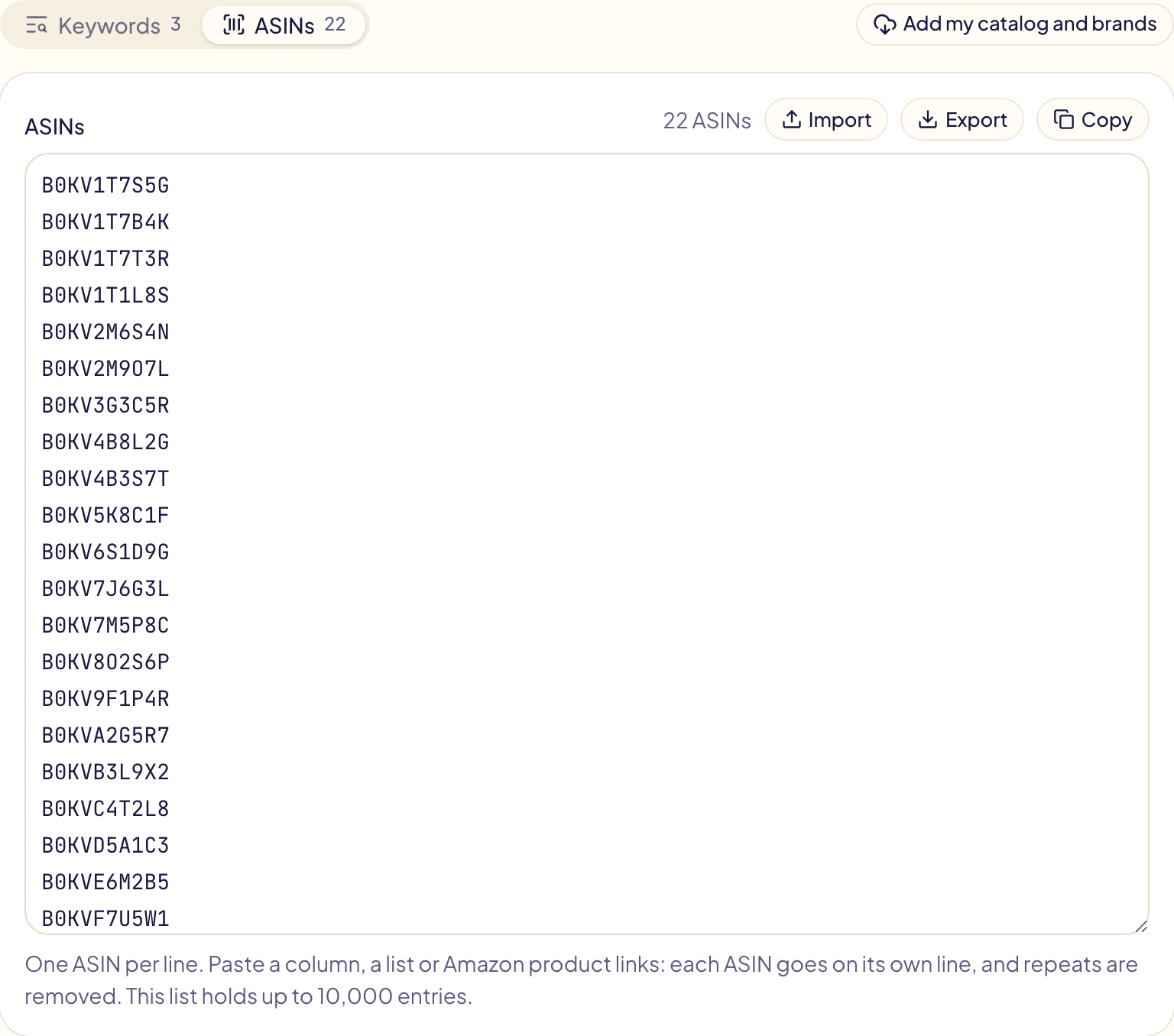This screenshot has height=1036, width=1174.
Task: Click the B0KV4B3S7T row
Action: [x=105, y=479]
